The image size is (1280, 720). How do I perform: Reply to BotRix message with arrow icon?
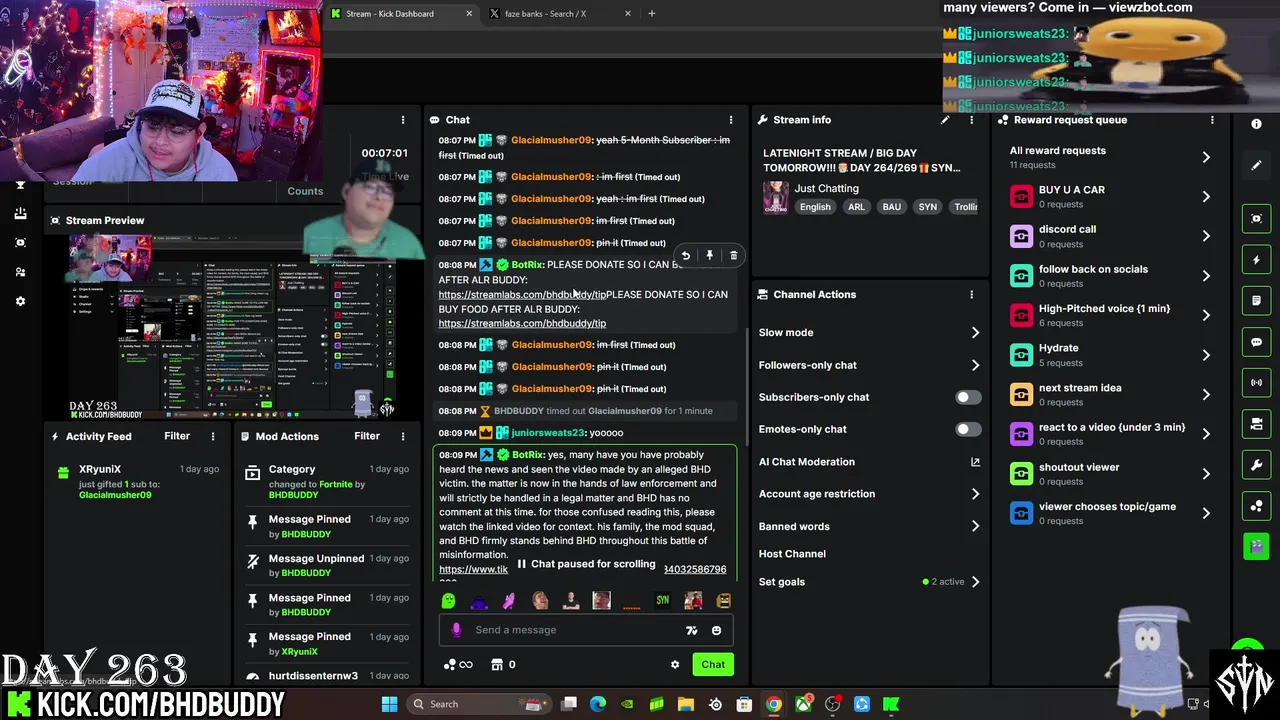686,256
